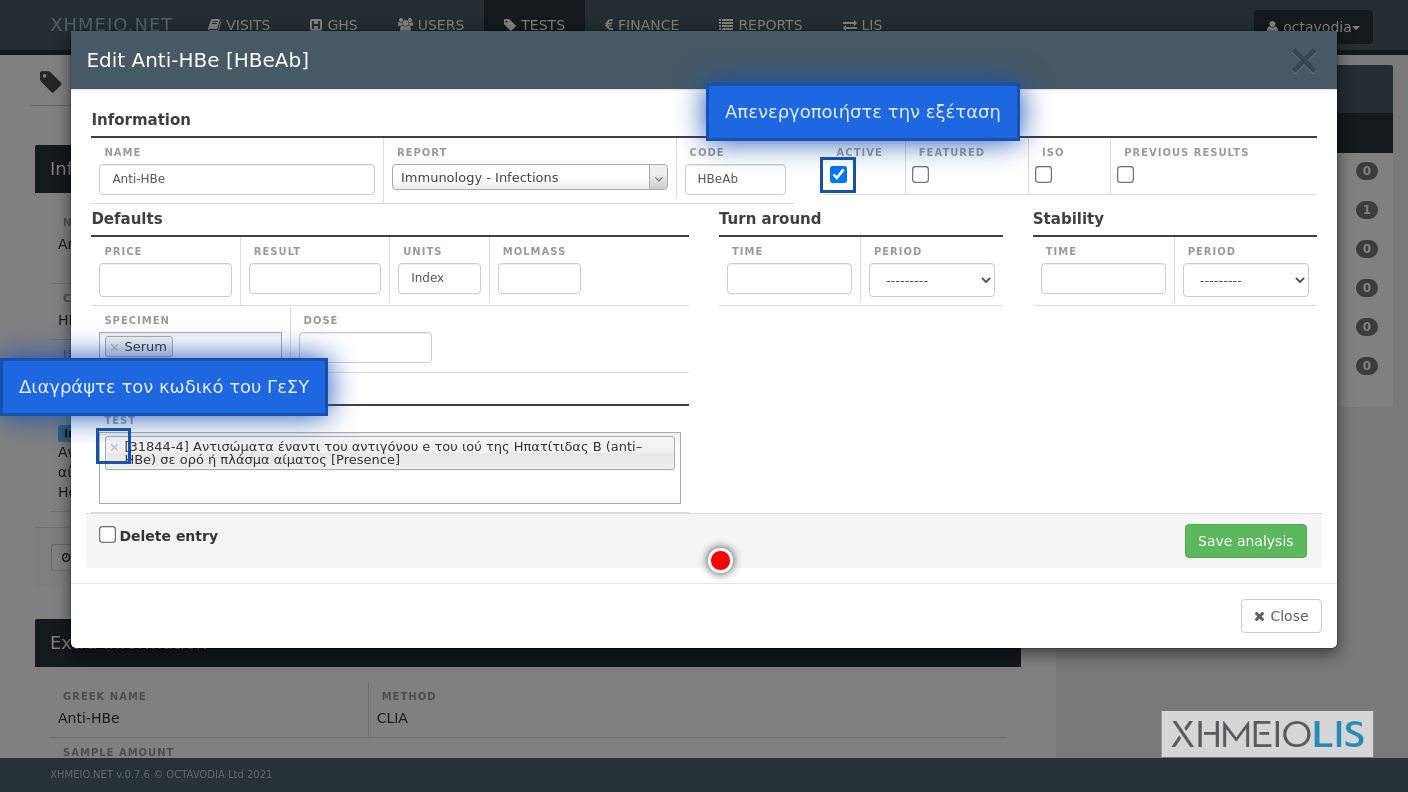The image size is (1408, 792).
Task: Open the Visits navigation tab
Action: click(x=239, y=25)
